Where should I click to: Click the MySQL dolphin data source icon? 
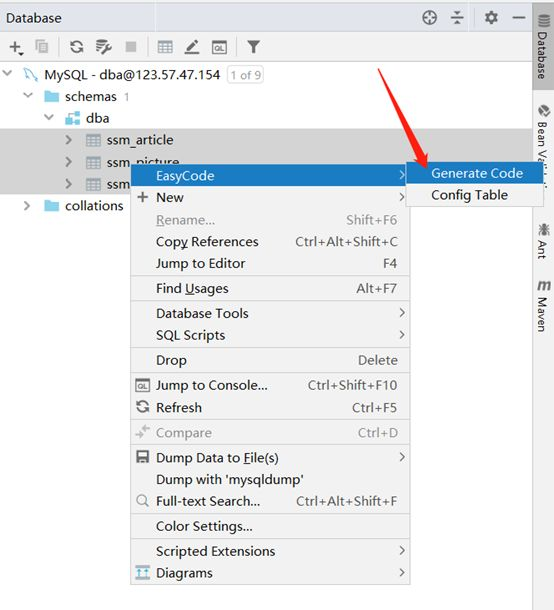click(30, 74)
